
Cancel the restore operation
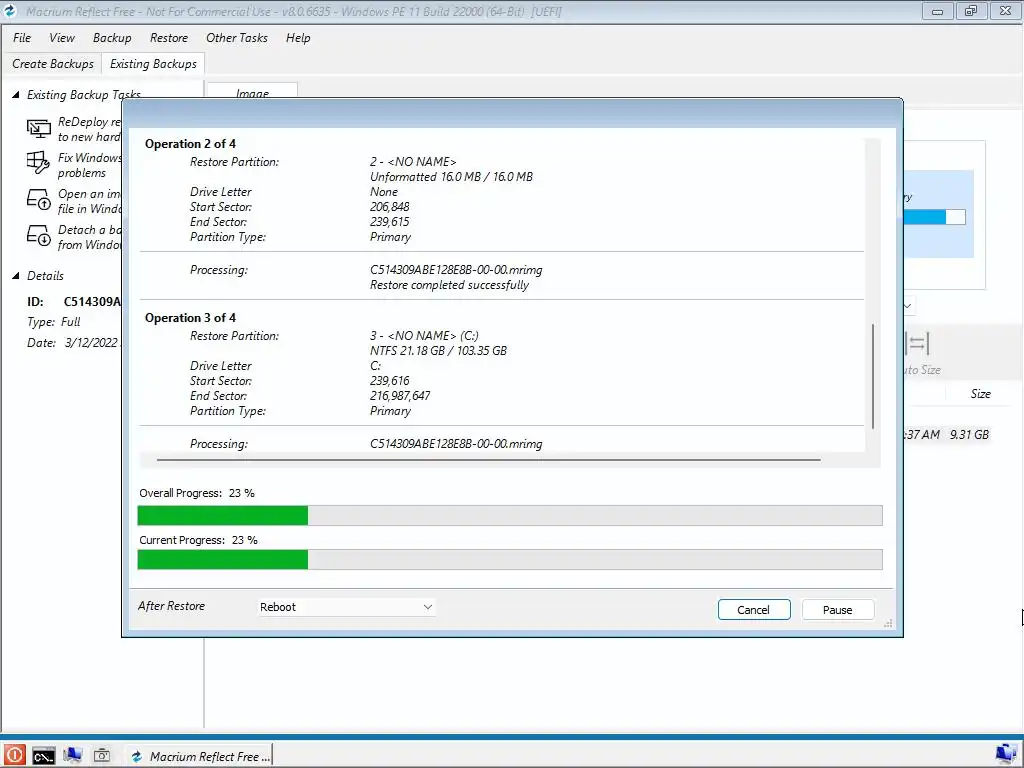(x=754, y=609)
